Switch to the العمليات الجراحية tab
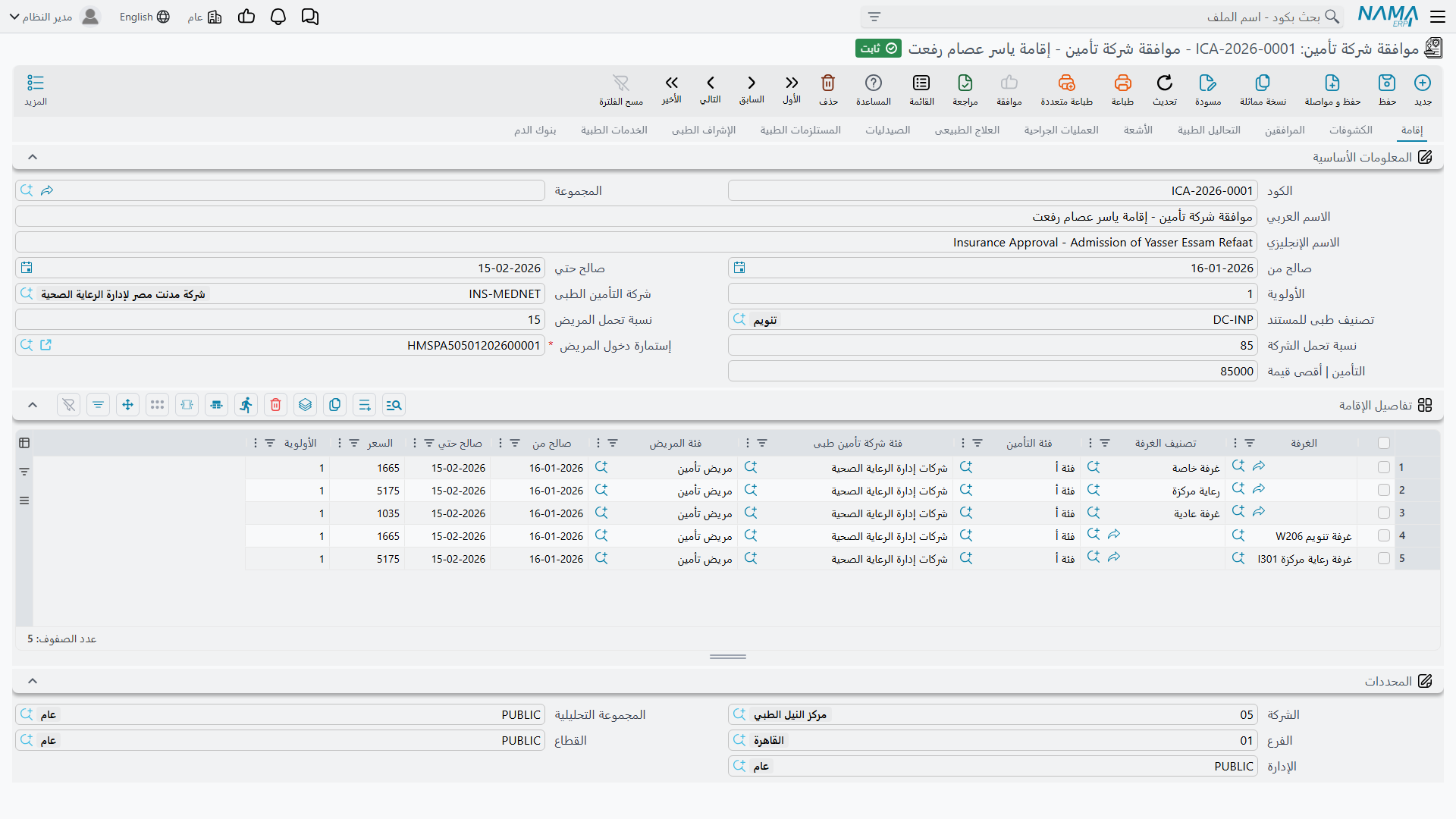The height and width of the screenshot is (819, 1456). (x=1061, y=130)
